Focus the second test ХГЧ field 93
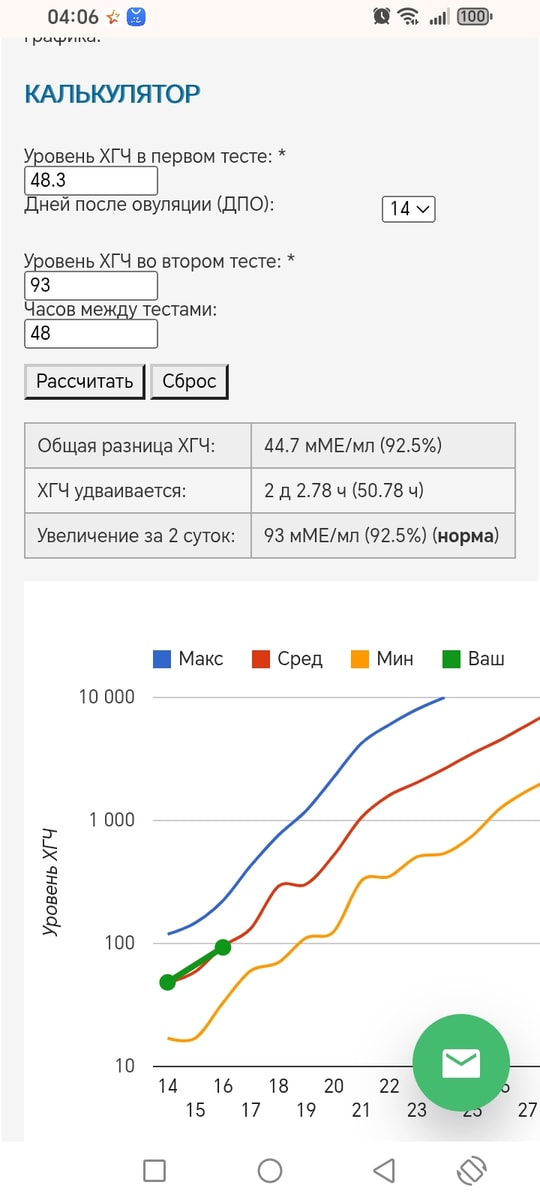Viewport: 540px width, 1200px height. [91, 285]
